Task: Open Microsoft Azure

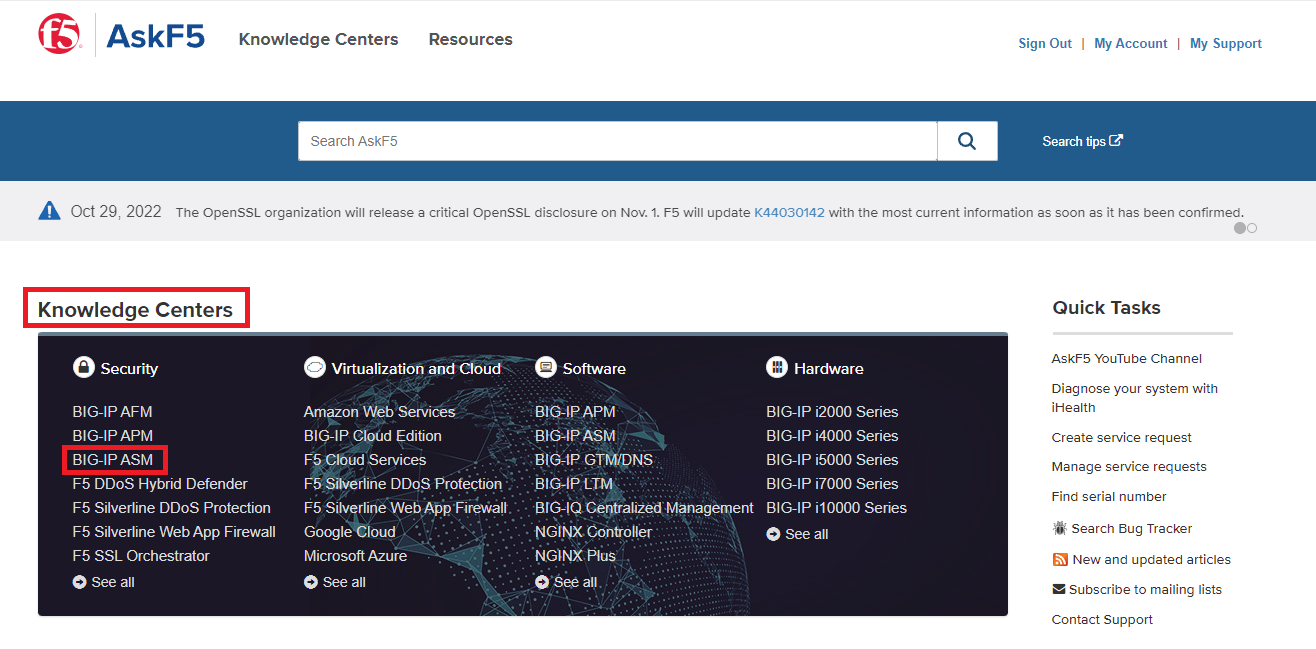Action: coord(357,555)
